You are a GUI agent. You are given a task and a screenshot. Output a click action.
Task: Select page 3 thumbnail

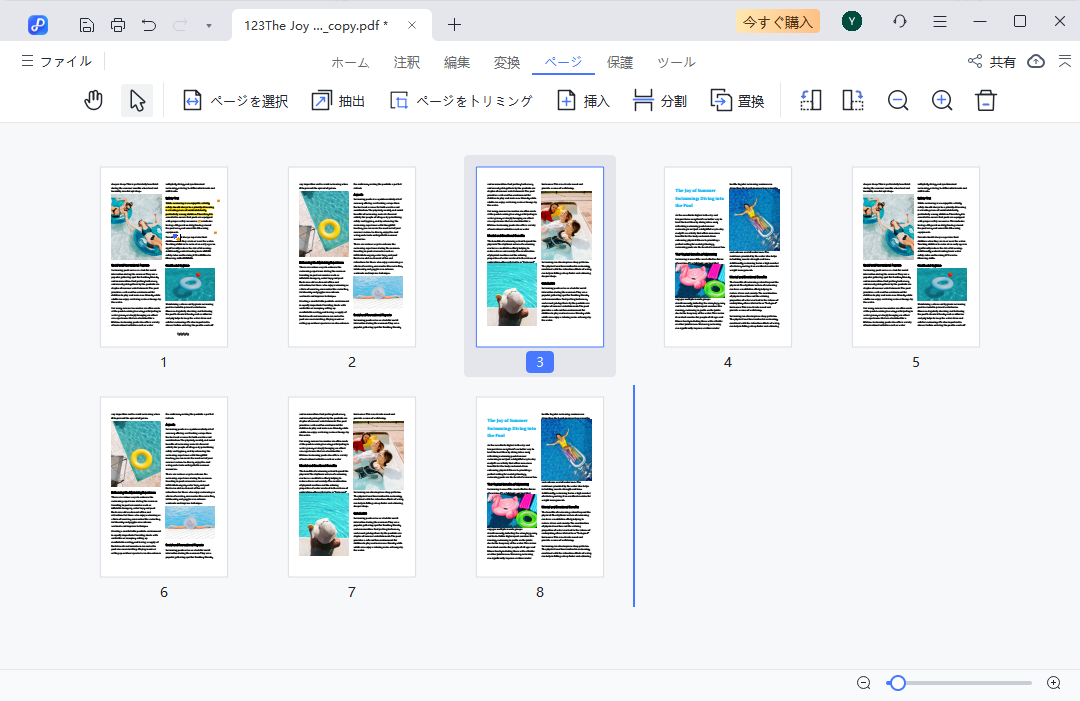click(540, 257)
